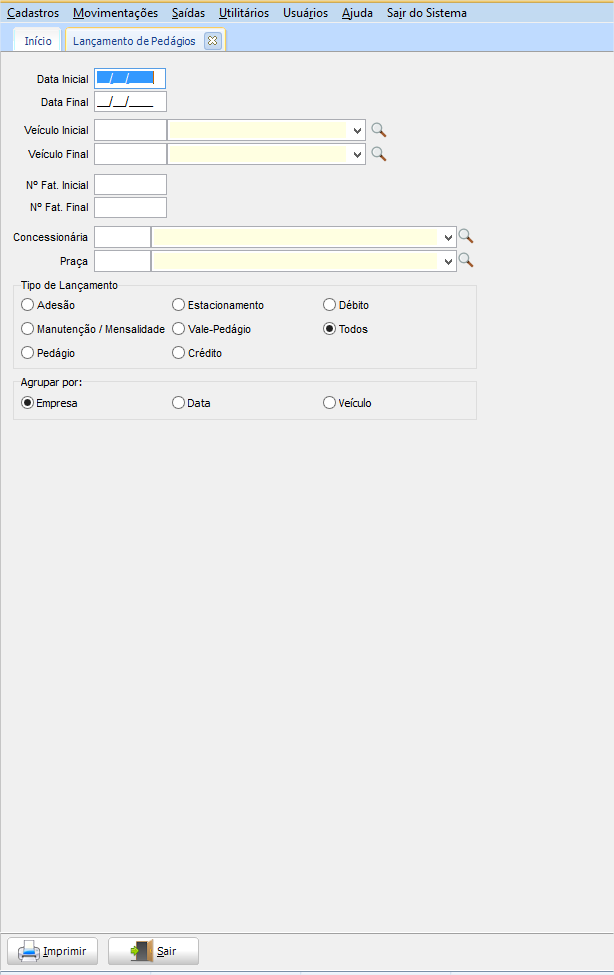This screenshot has height=975, width=614.
Task: Click the Sair button
Action: pyautogui.click(x=153, y=951)
